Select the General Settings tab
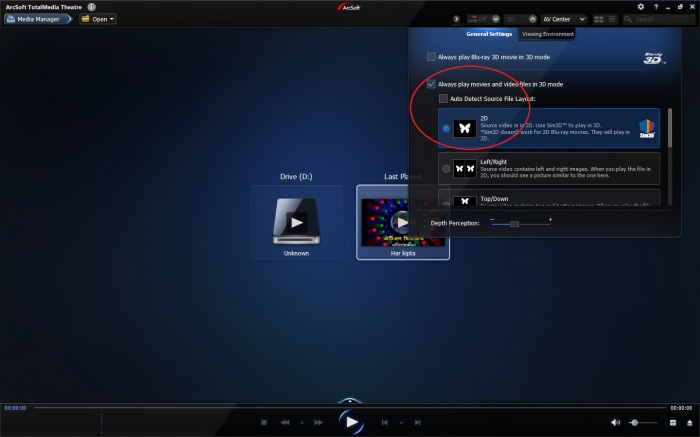700x437 pixels. (489, 34)
